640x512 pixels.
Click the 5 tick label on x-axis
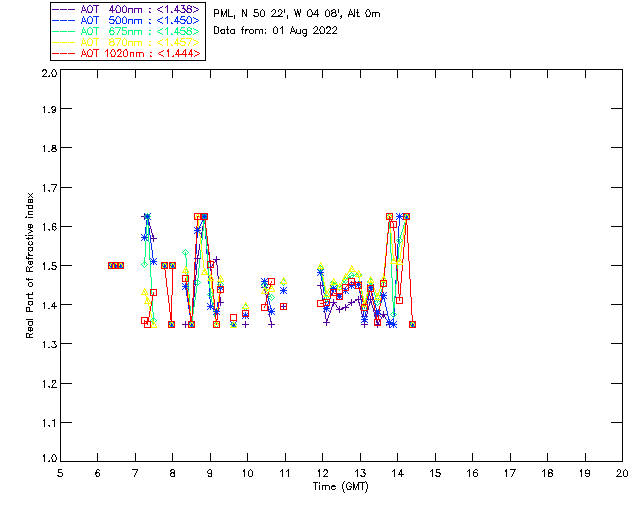[60, 473]
